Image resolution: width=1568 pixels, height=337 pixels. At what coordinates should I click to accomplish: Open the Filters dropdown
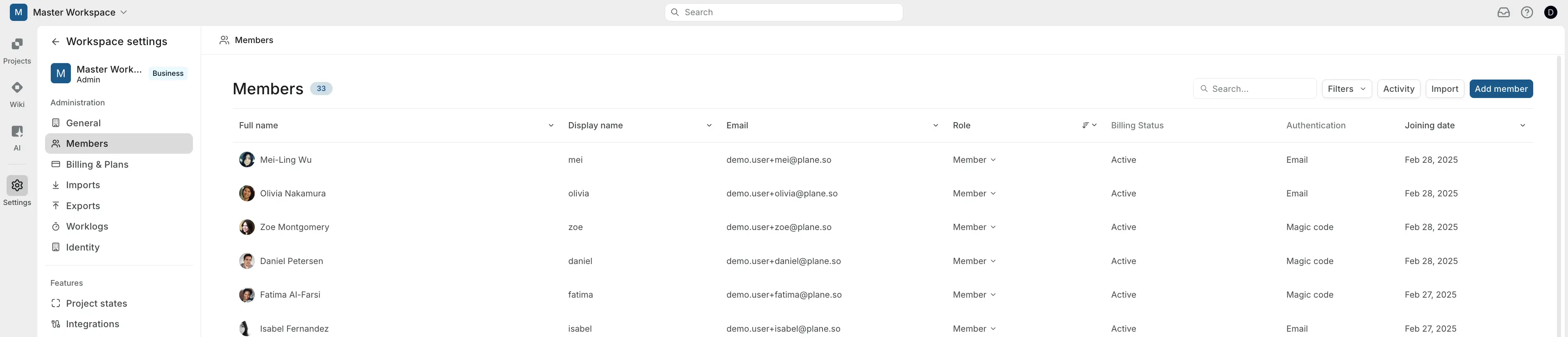pyautogui.click(x=1346, y=89)
